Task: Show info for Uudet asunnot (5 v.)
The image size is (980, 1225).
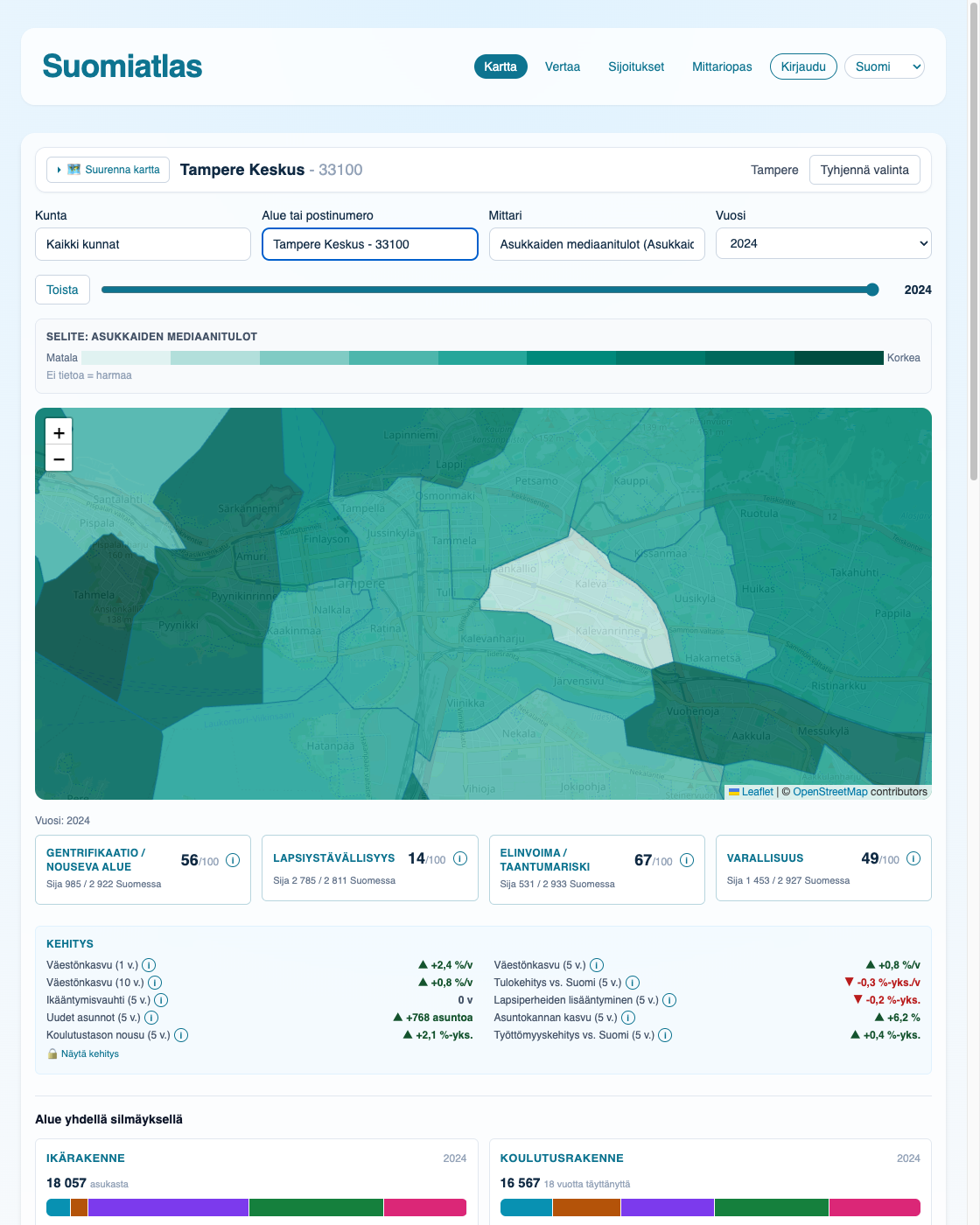Action: [x=151, y=1018]
